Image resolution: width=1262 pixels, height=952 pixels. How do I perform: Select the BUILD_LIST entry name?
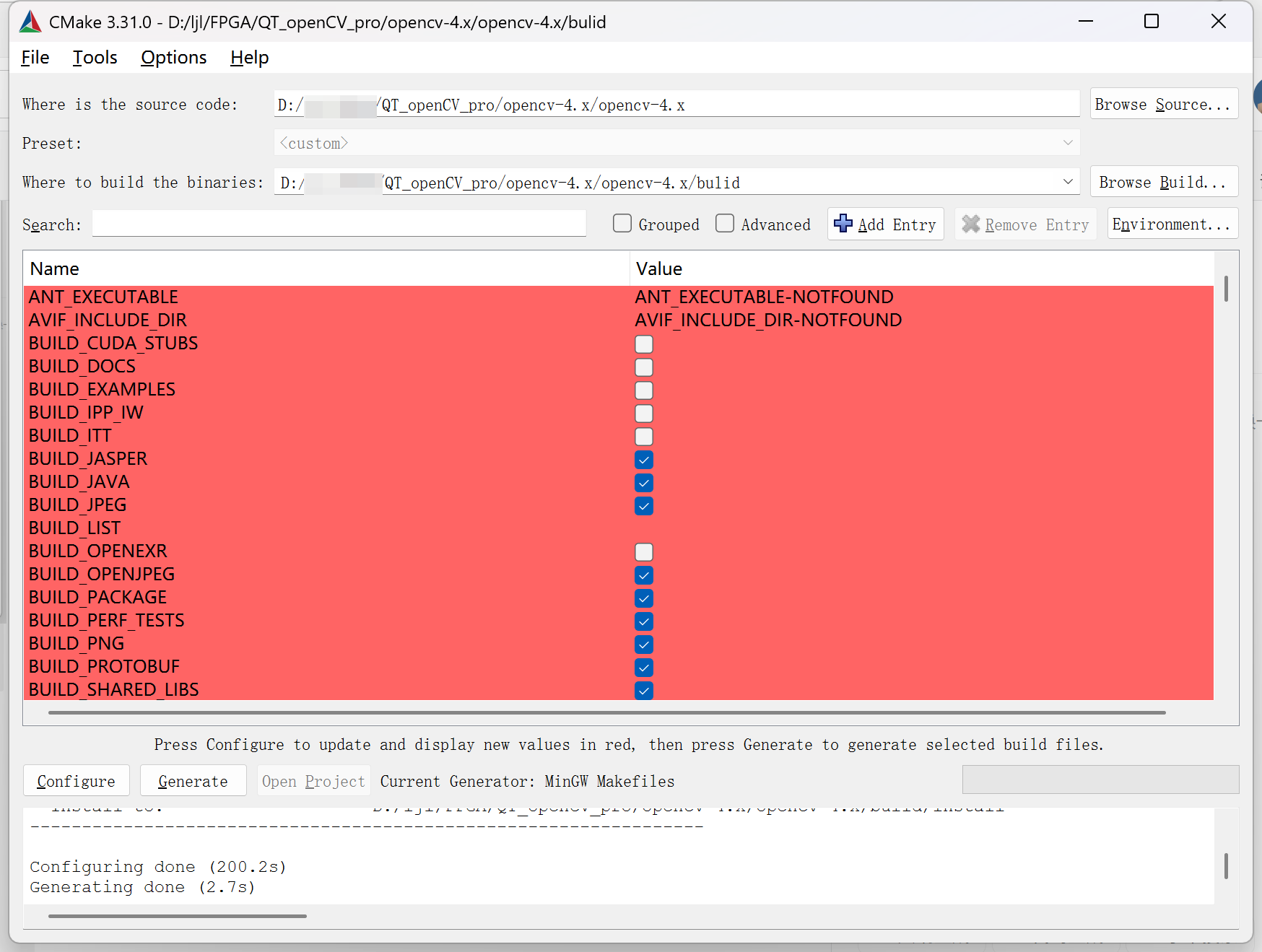[x=74, y=528]
